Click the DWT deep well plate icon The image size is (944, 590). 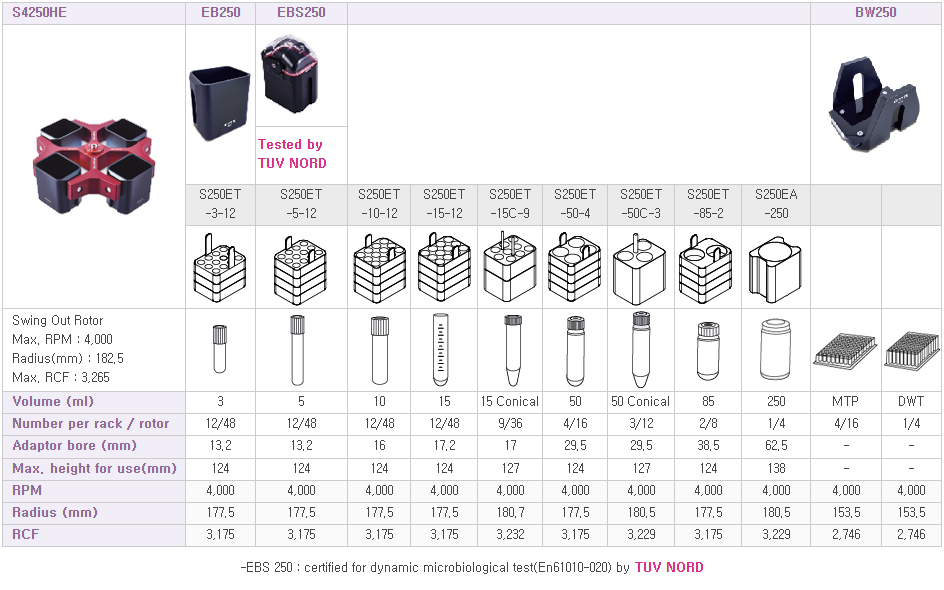[x=911, y=350]
